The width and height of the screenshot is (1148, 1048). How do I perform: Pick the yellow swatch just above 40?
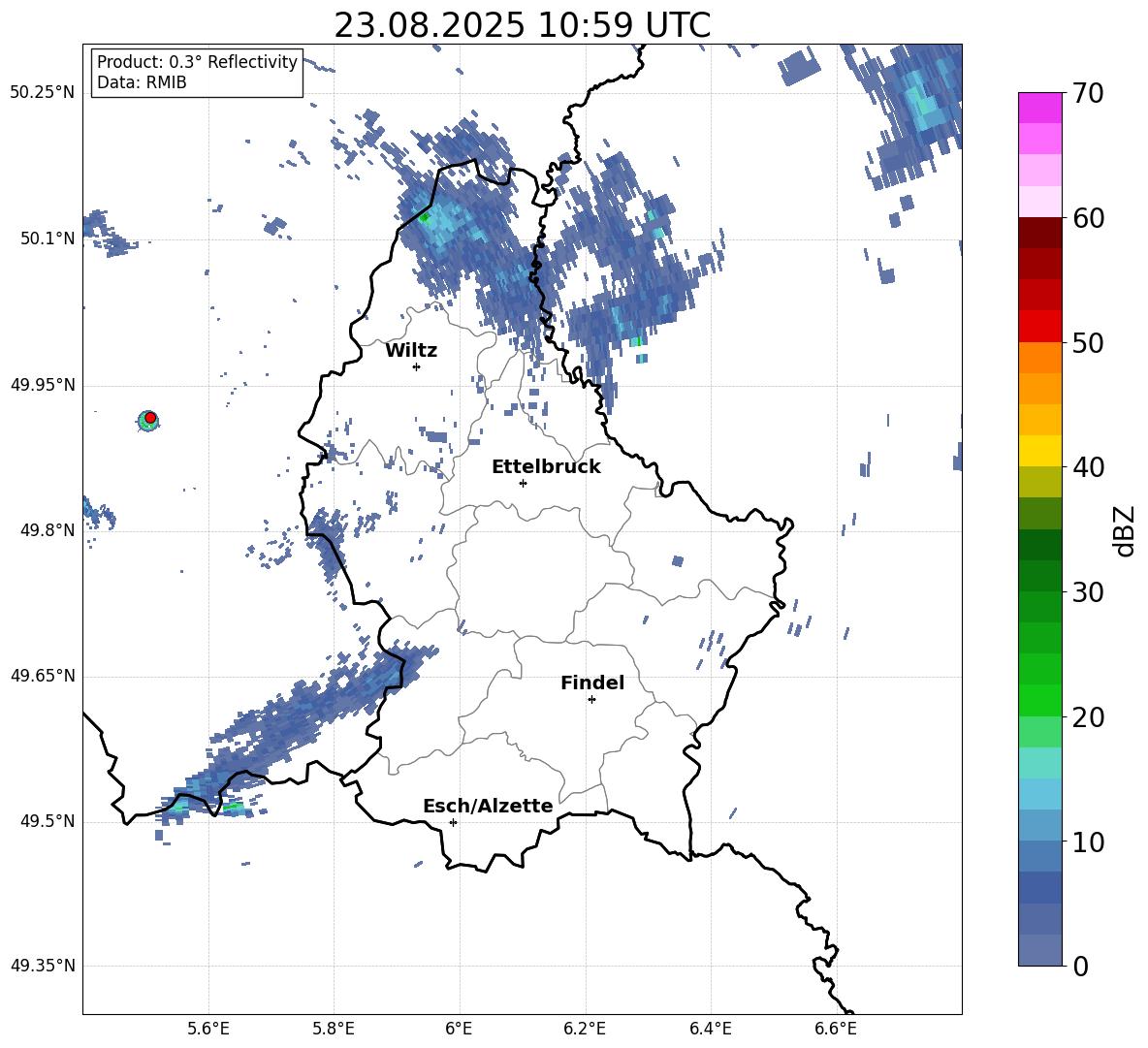pyautogui.click(x=1039, y=451)
